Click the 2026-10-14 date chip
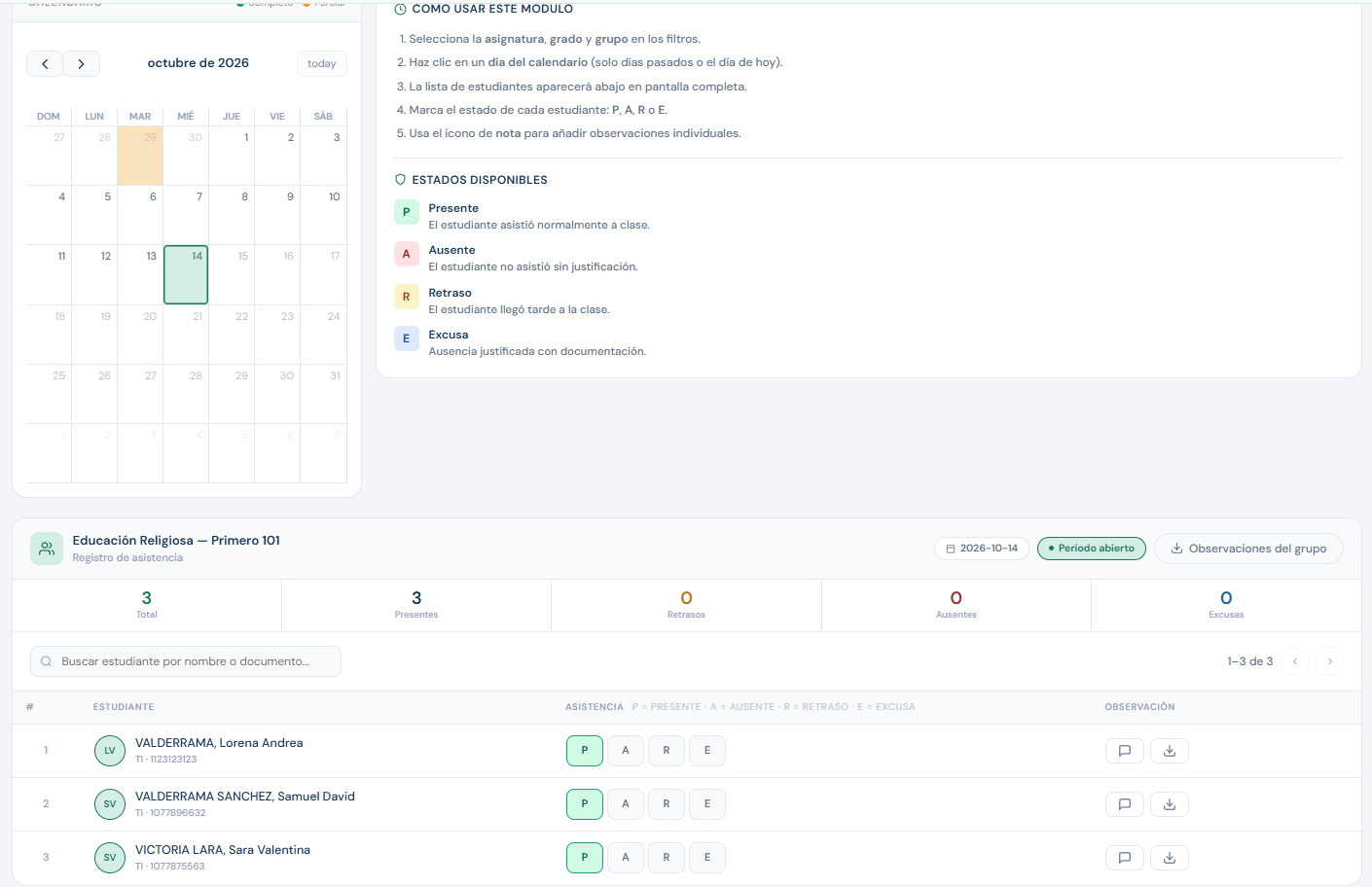 [982, 549]
